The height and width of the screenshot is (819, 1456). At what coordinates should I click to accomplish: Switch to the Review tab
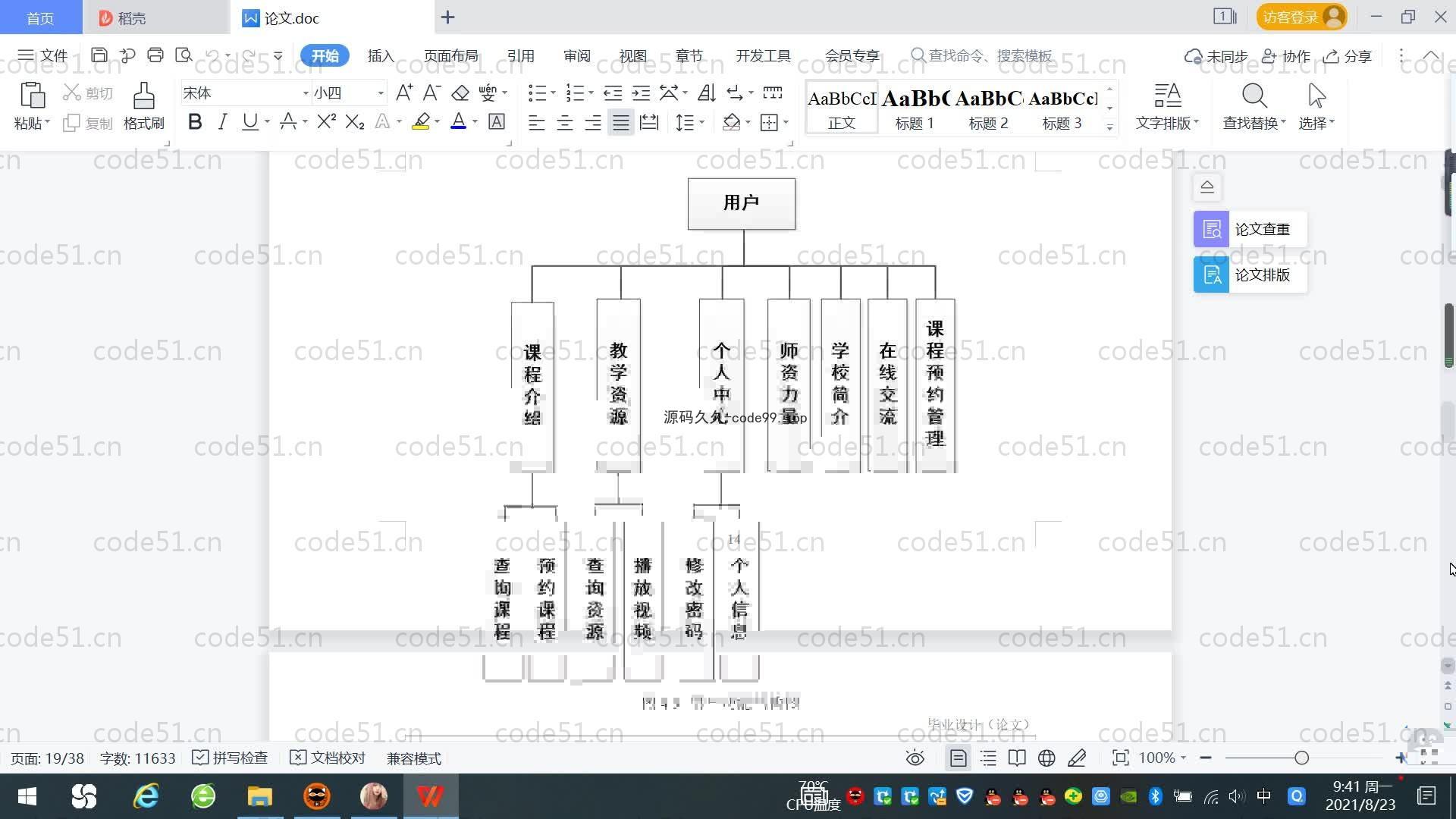click(x=576, y=56)
